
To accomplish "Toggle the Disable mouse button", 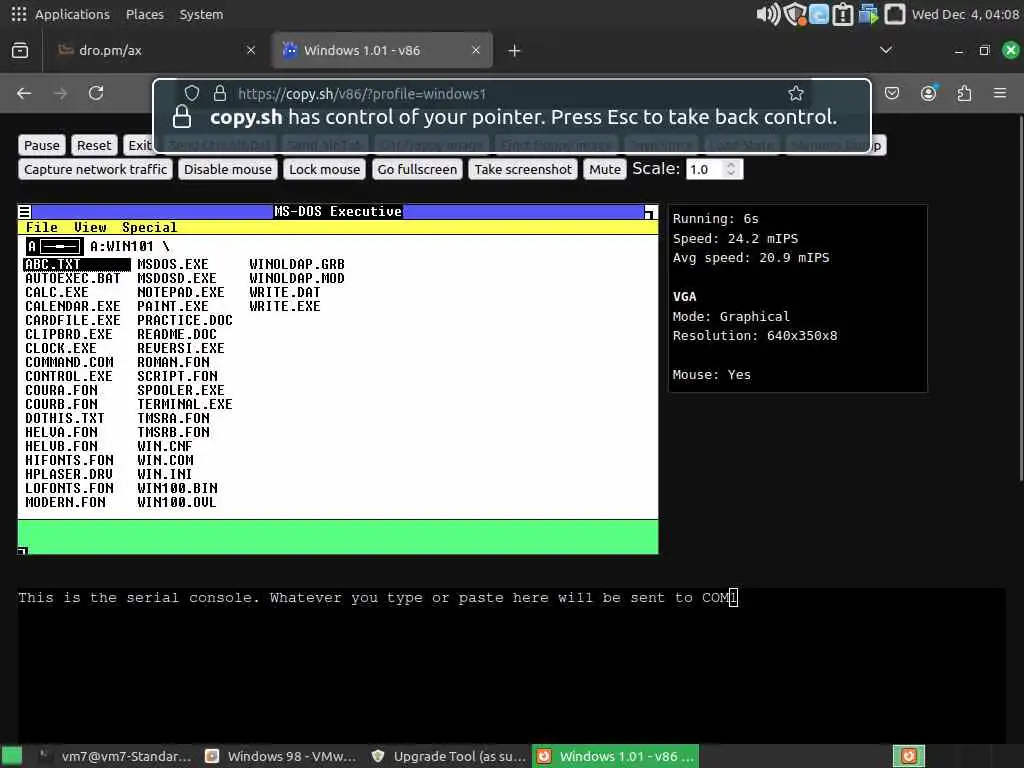I will (x=227, y=169).
